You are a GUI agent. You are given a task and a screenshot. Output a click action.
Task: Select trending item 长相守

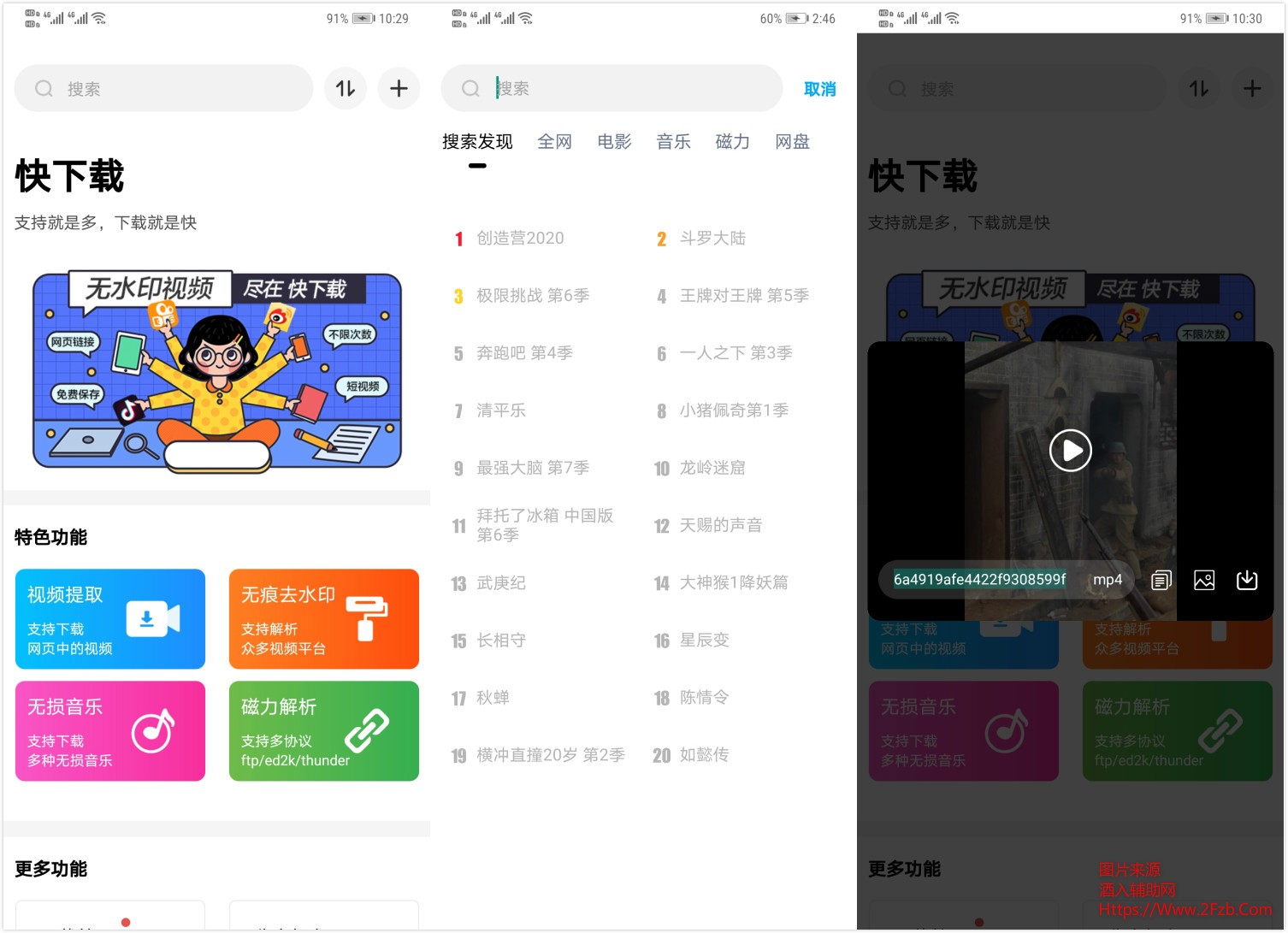[x=501, y=641]
